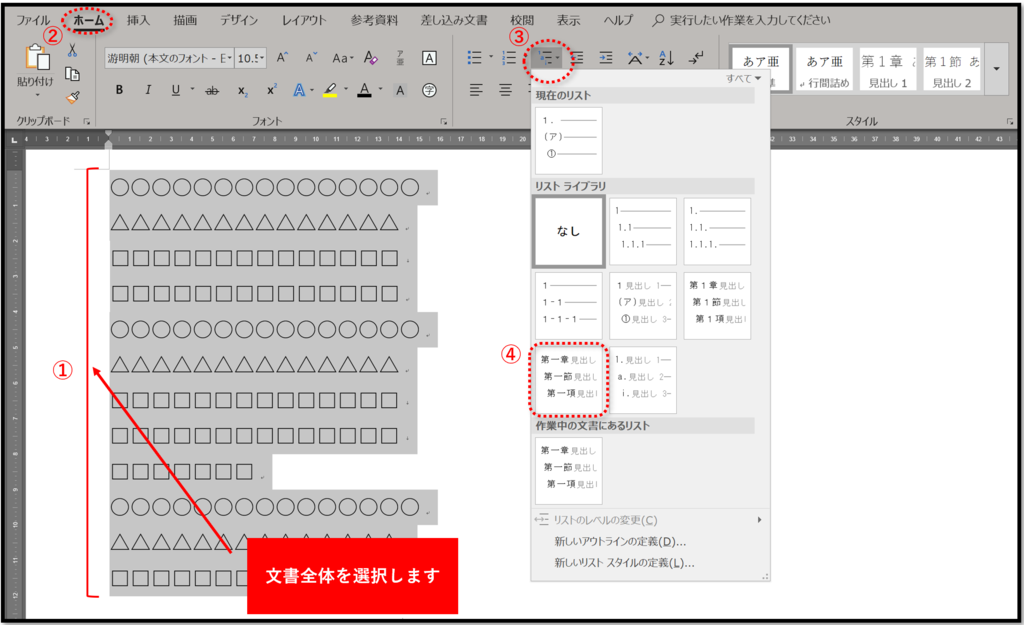Screen dimensions: 1024x625
Task: Toggle display of editing marks
Action: pos(695,59)
